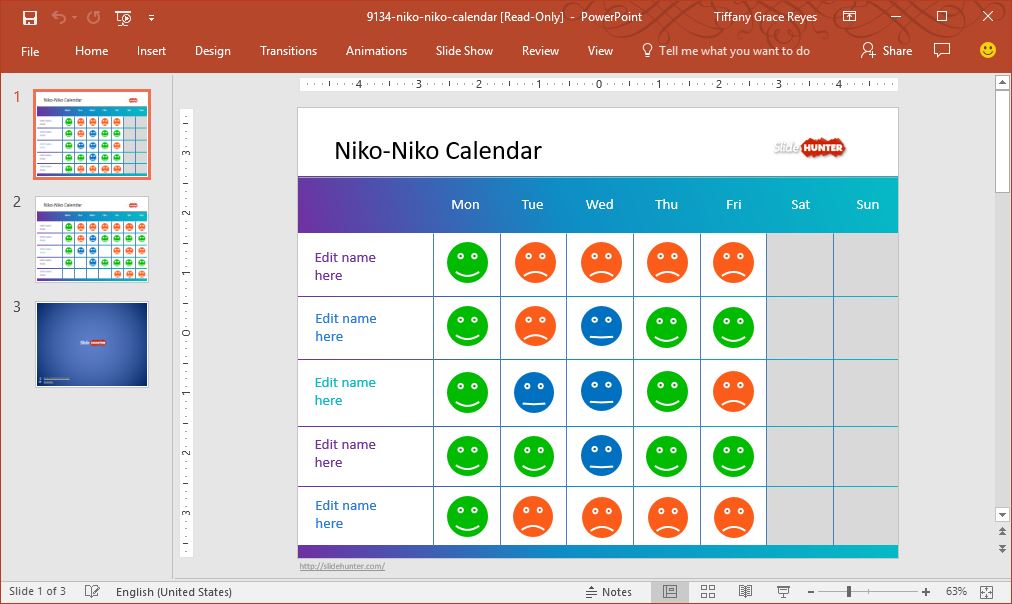
Task: Select blue neutral face Tuesday third row
Action: tap(534, 392)
